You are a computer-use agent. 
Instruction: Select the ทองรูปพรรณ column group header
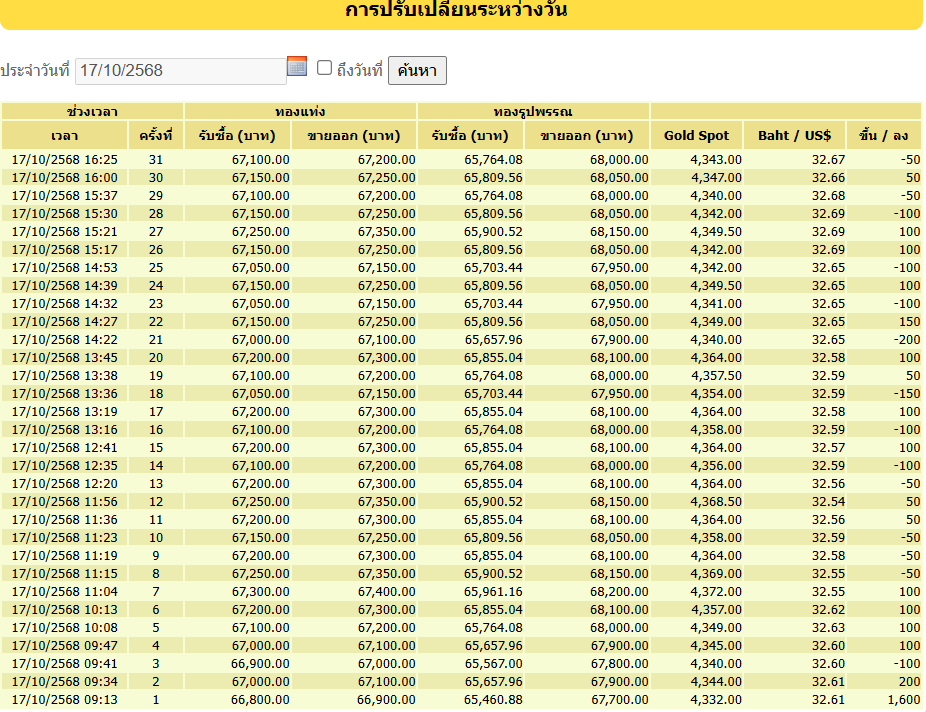[x=533, y=112]
